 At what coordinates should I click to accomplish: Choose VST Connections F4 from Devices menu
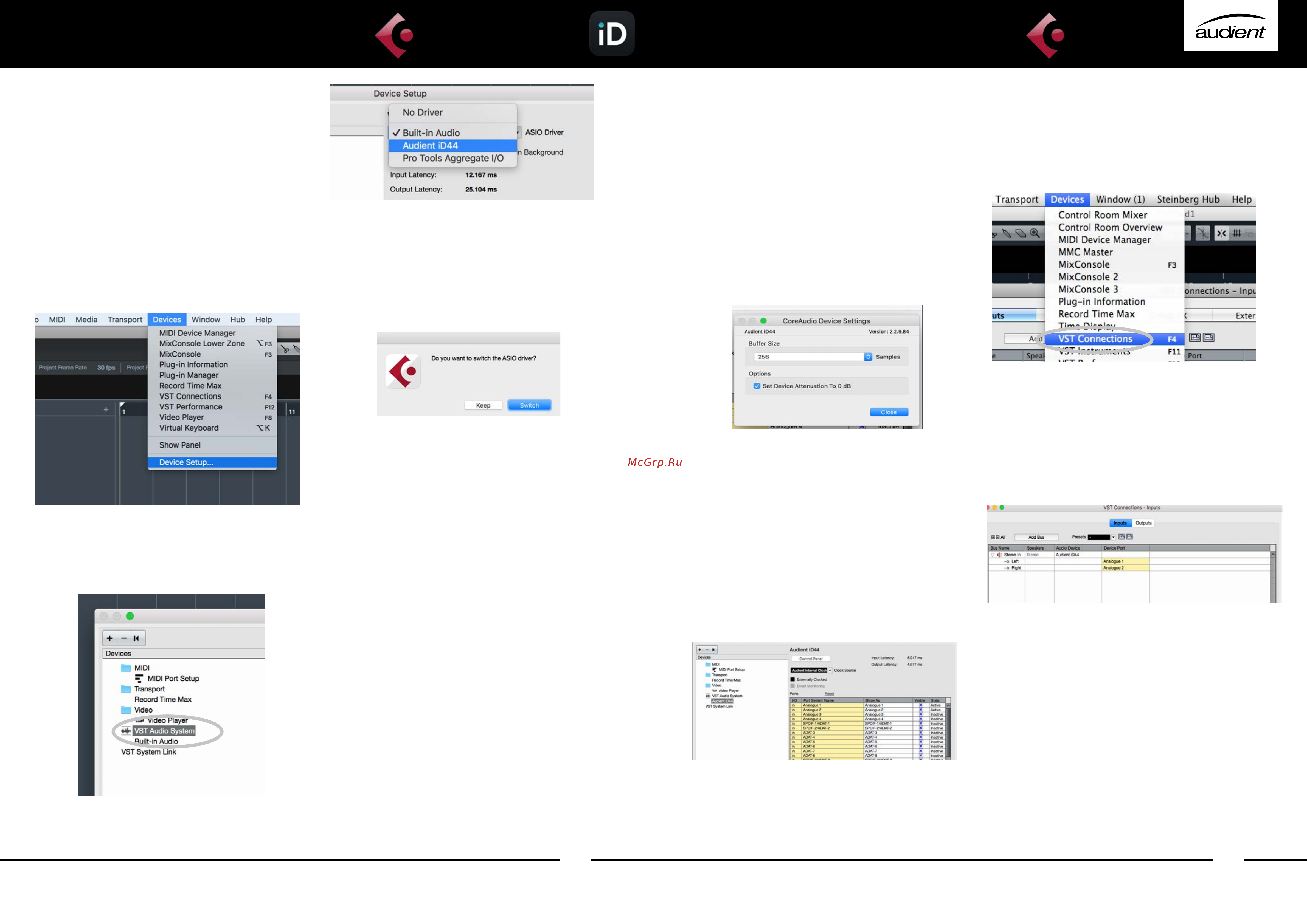click(1115, 339)
